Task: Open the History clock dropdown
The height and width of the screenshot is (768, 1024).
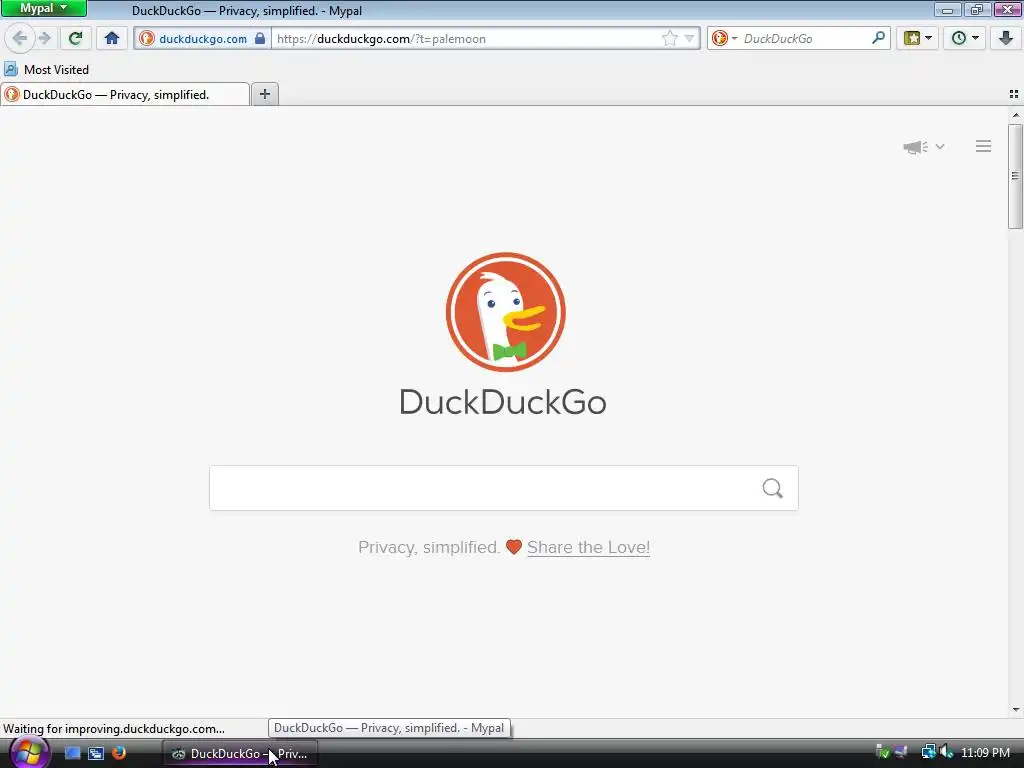Action: 965,38
